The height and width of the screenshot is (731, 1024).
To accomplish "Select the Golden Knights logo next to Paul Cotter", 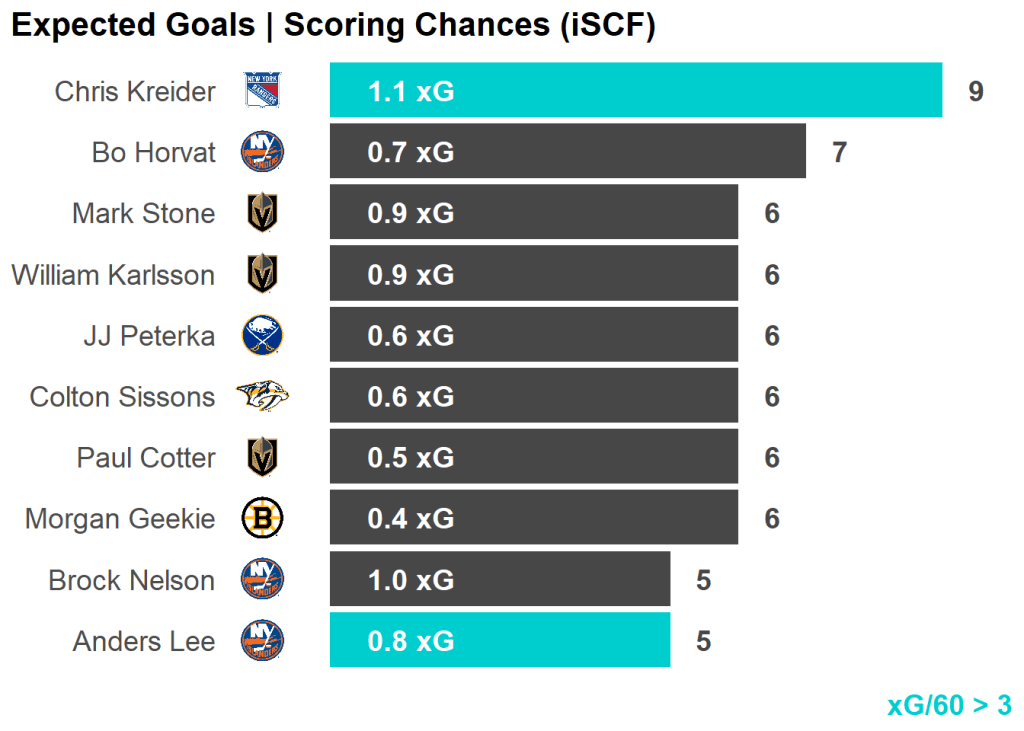I will tap(262, 458).
